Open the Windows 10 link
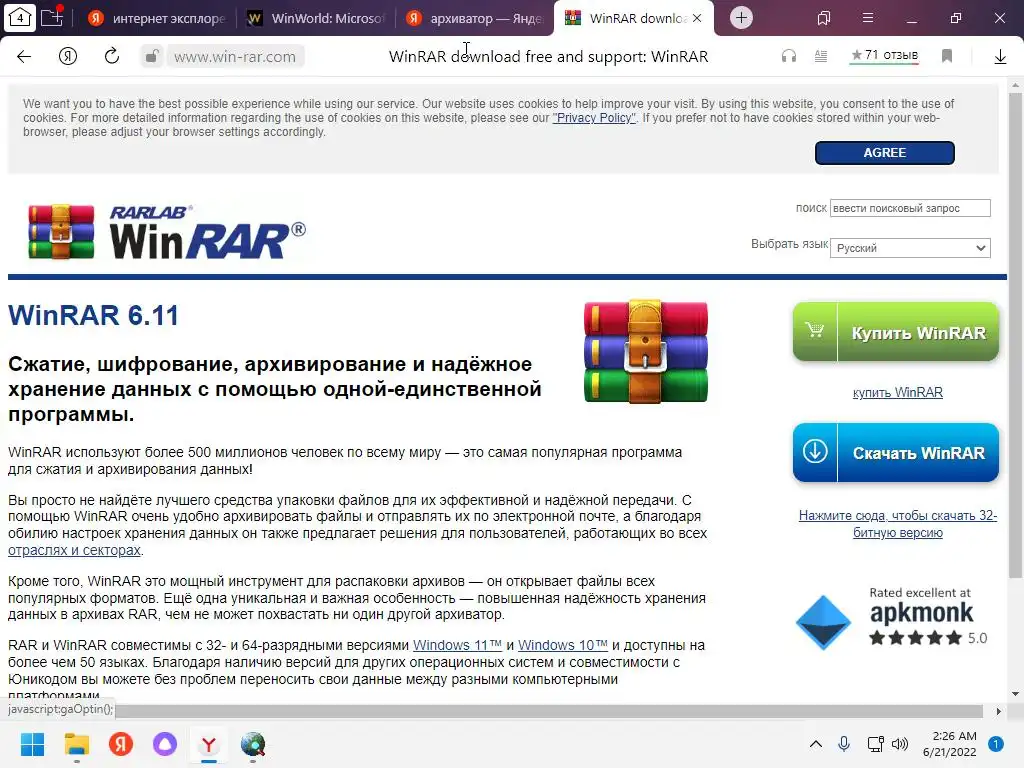1024x768 pixels. pos(563,645)
